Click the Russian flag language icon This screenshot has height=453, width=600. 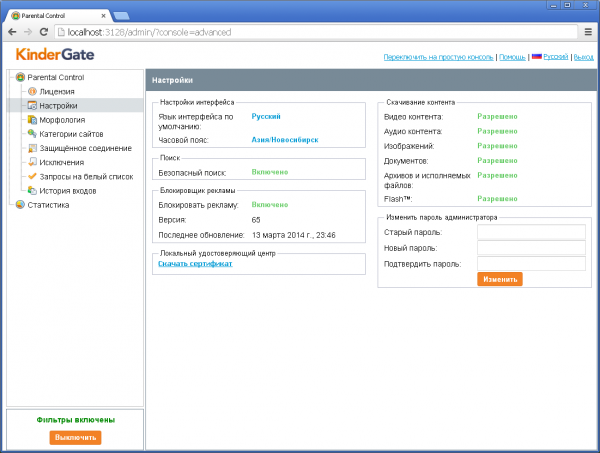(536, 57)
